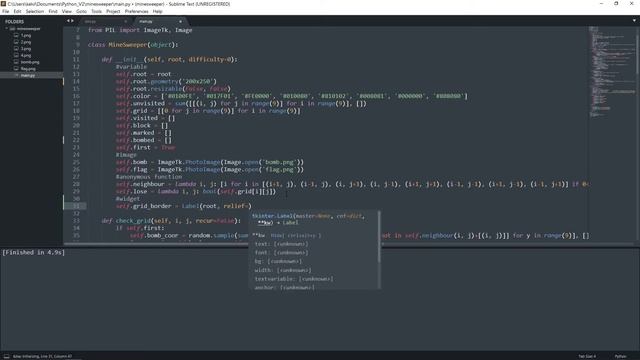Open the Preferences menu
Screen dimensions: 640x360
tap(136, 11)
